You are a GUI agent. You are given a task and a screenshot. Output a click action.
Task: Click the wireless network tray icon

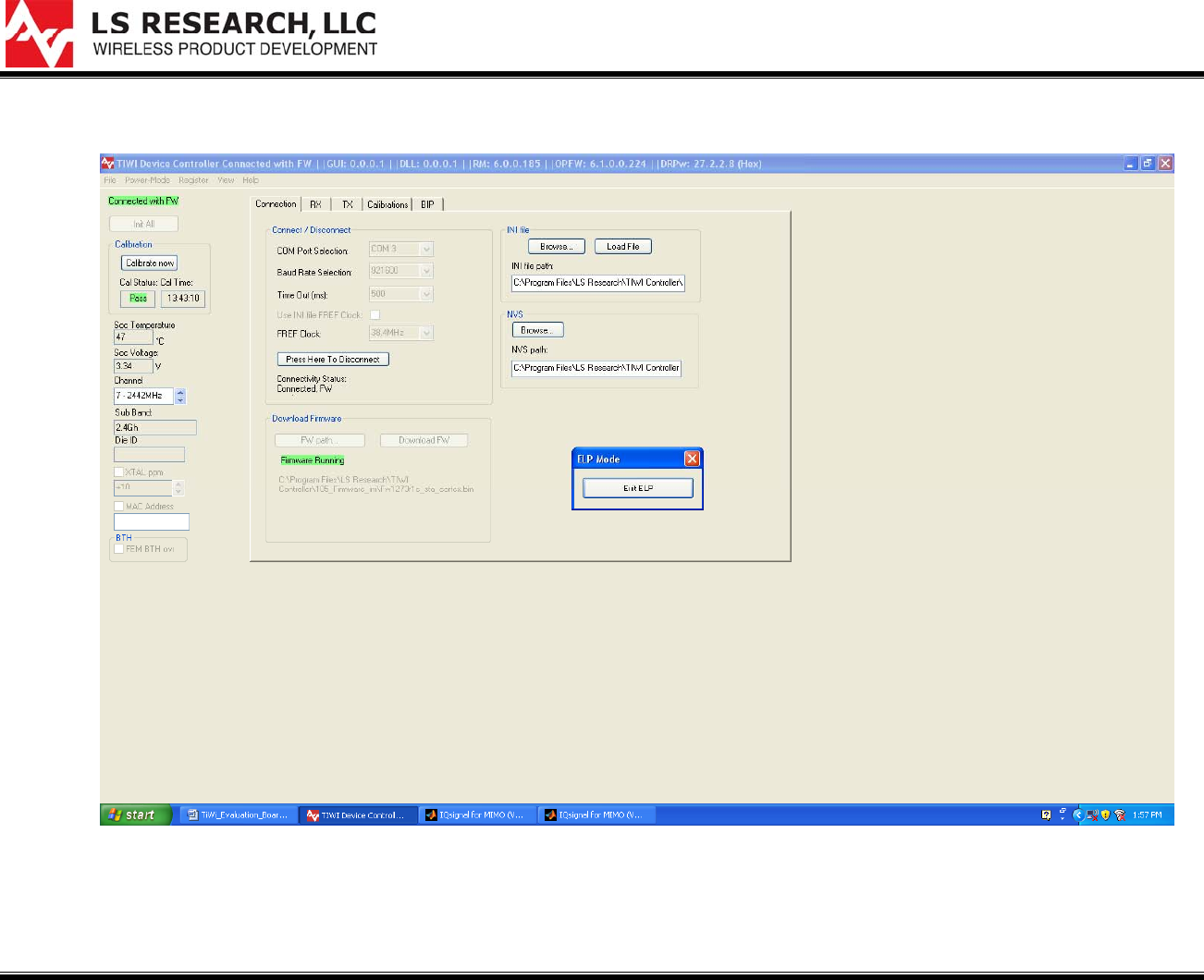(x=1120, y=815)
